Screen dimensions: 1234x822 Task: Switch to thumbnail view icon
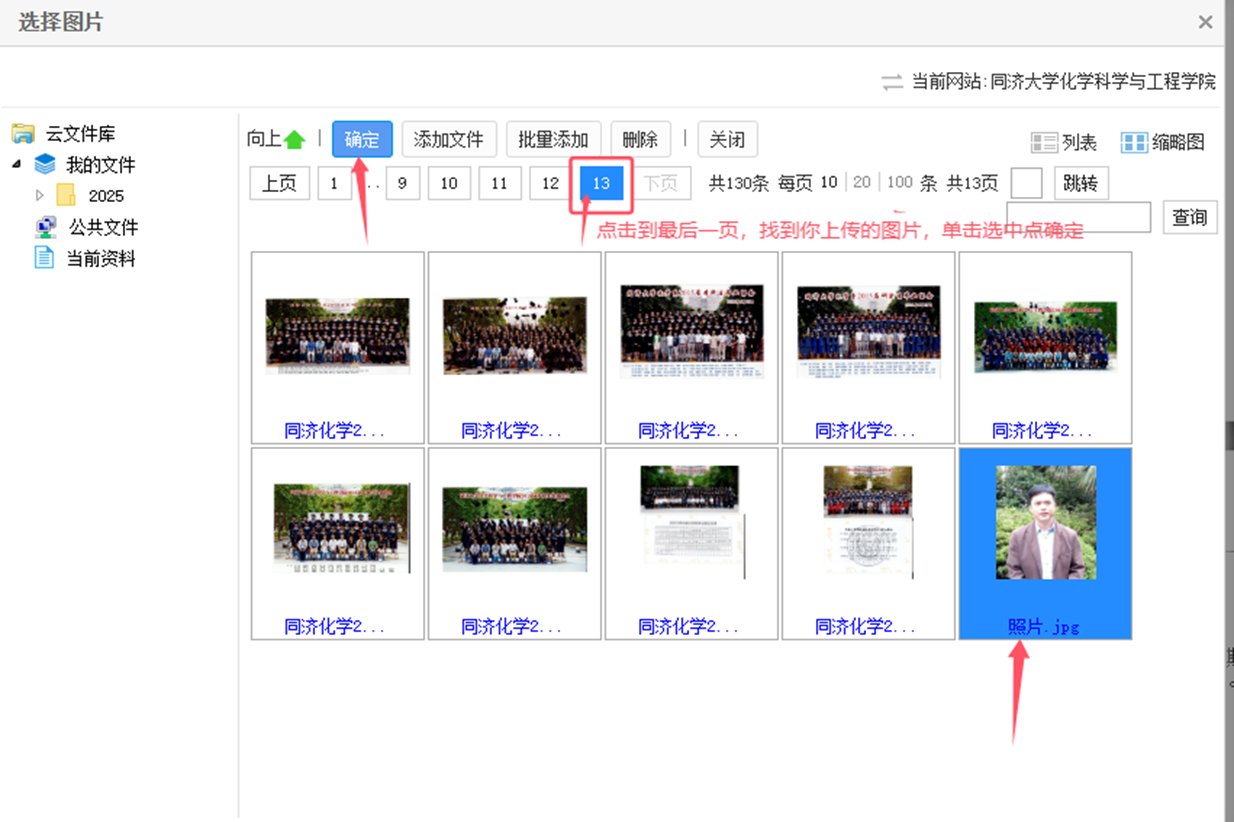1133,143
